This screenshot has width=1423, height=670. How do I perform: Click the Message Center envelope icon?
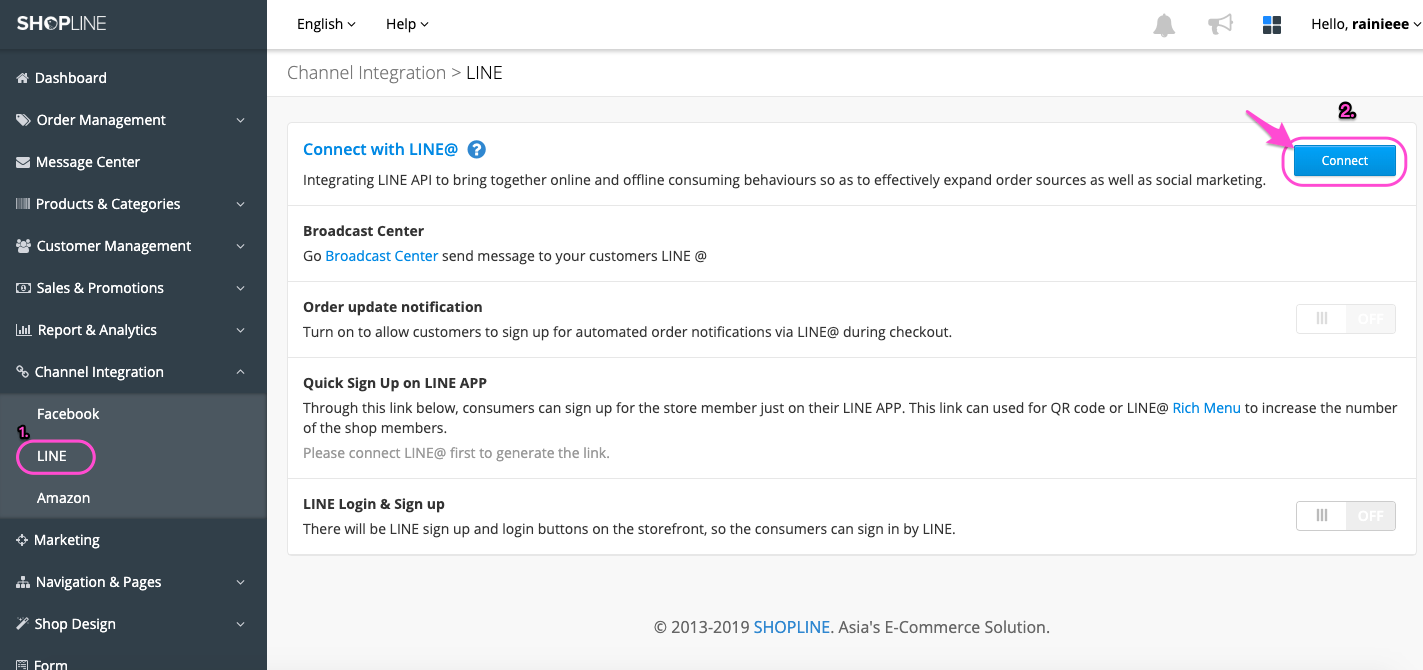(x=23, y=162)
